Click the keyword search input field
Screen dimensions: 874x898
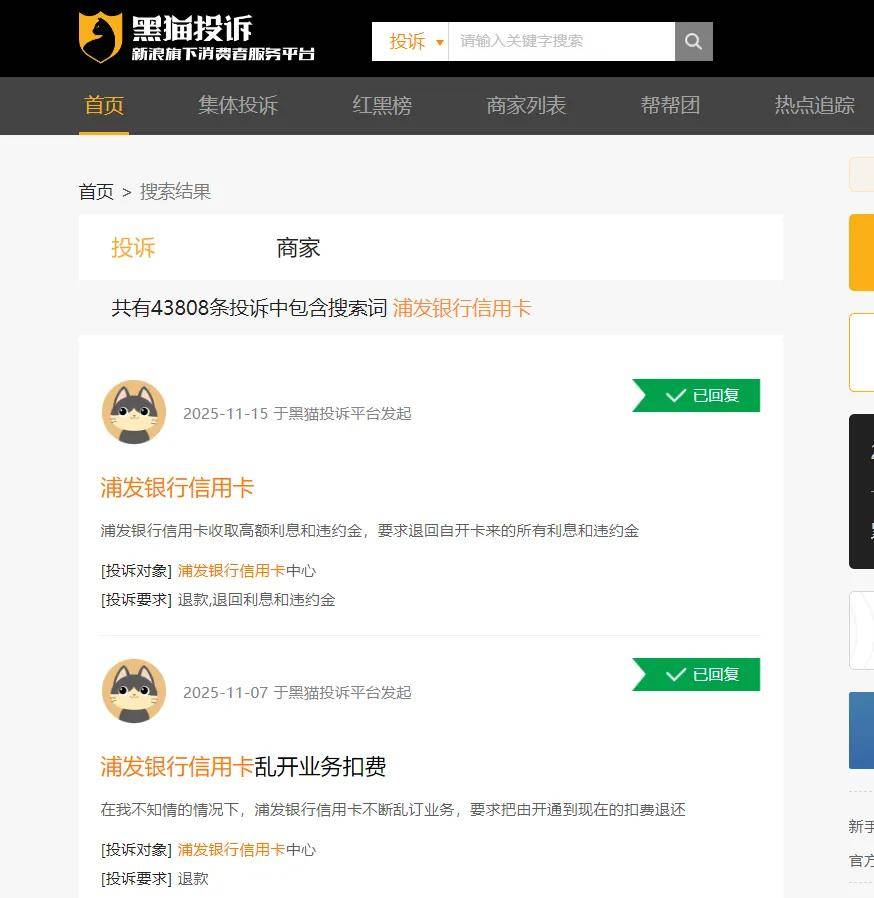[x=560, y=41]
